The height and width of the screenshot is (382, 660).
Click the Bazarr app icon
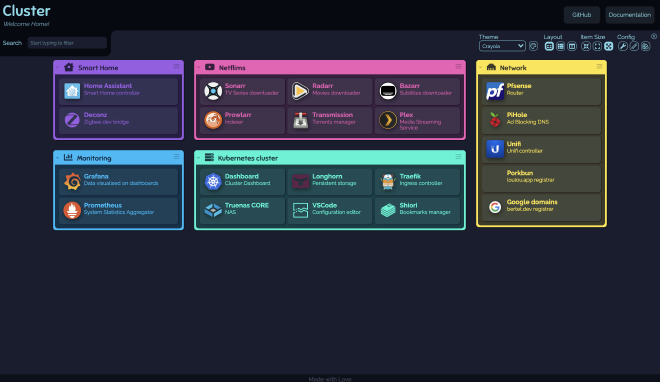pyautogui.click(x=388, y=91)
